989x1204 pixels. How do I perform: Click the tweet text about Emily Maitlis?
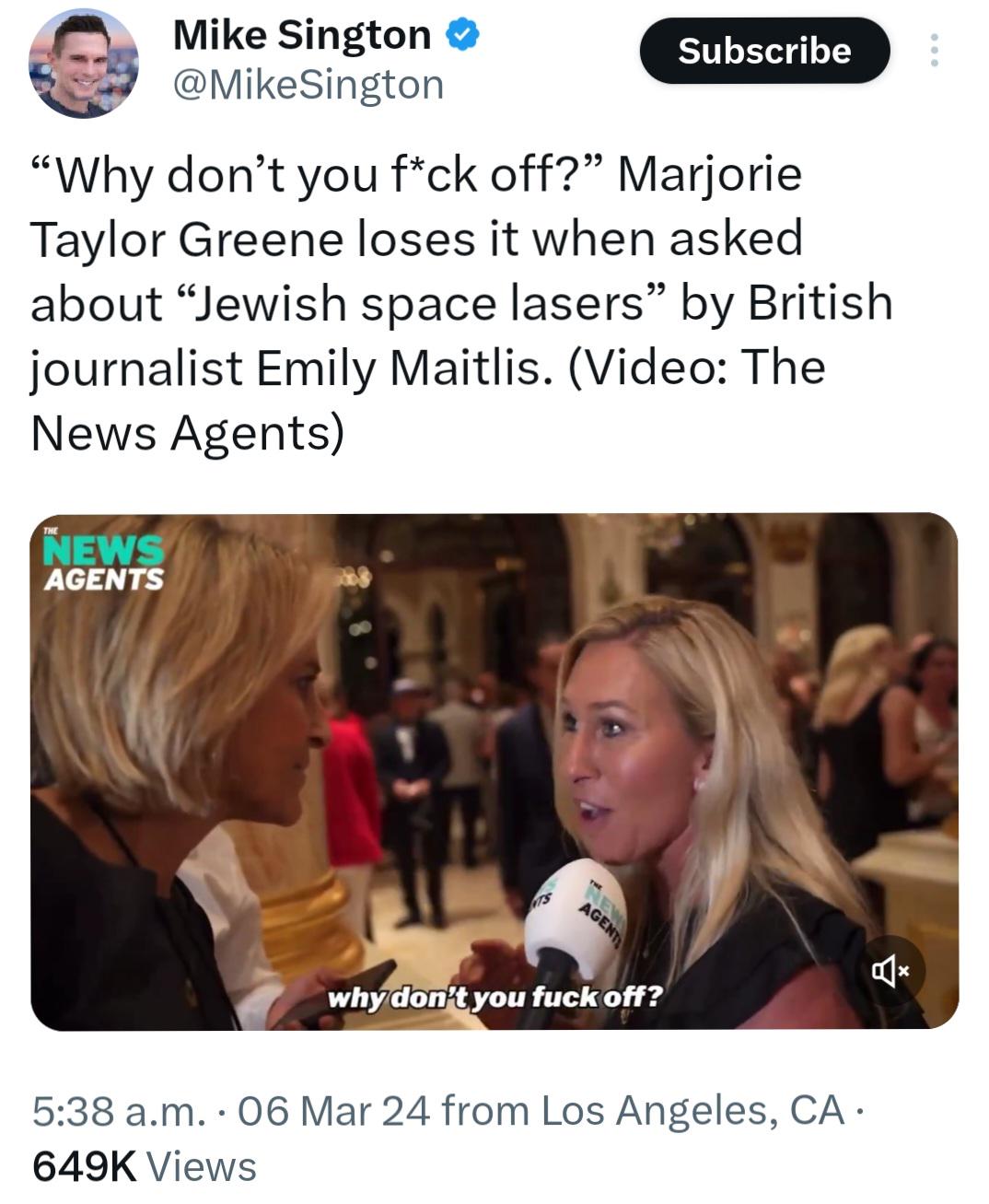(461, 303)
